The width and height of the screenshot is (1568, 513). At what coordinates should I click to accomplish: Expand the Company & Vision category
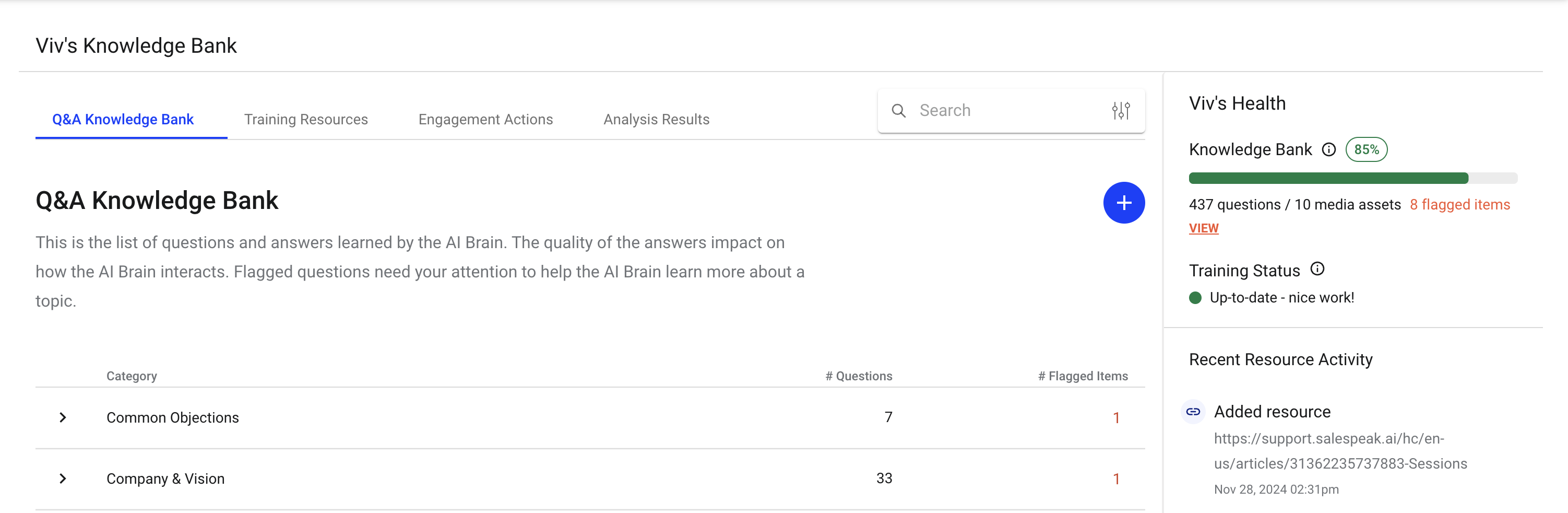63,479
